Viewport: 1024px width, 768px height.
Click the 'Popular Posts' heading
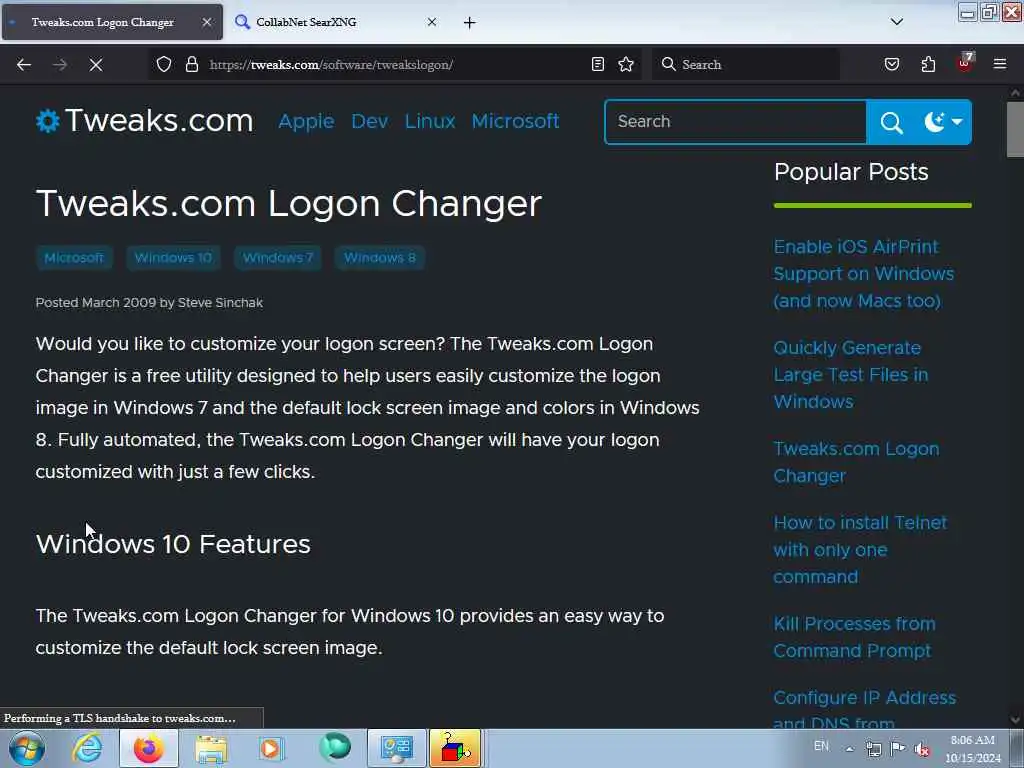pyautogui.click(x=851, y=172)
